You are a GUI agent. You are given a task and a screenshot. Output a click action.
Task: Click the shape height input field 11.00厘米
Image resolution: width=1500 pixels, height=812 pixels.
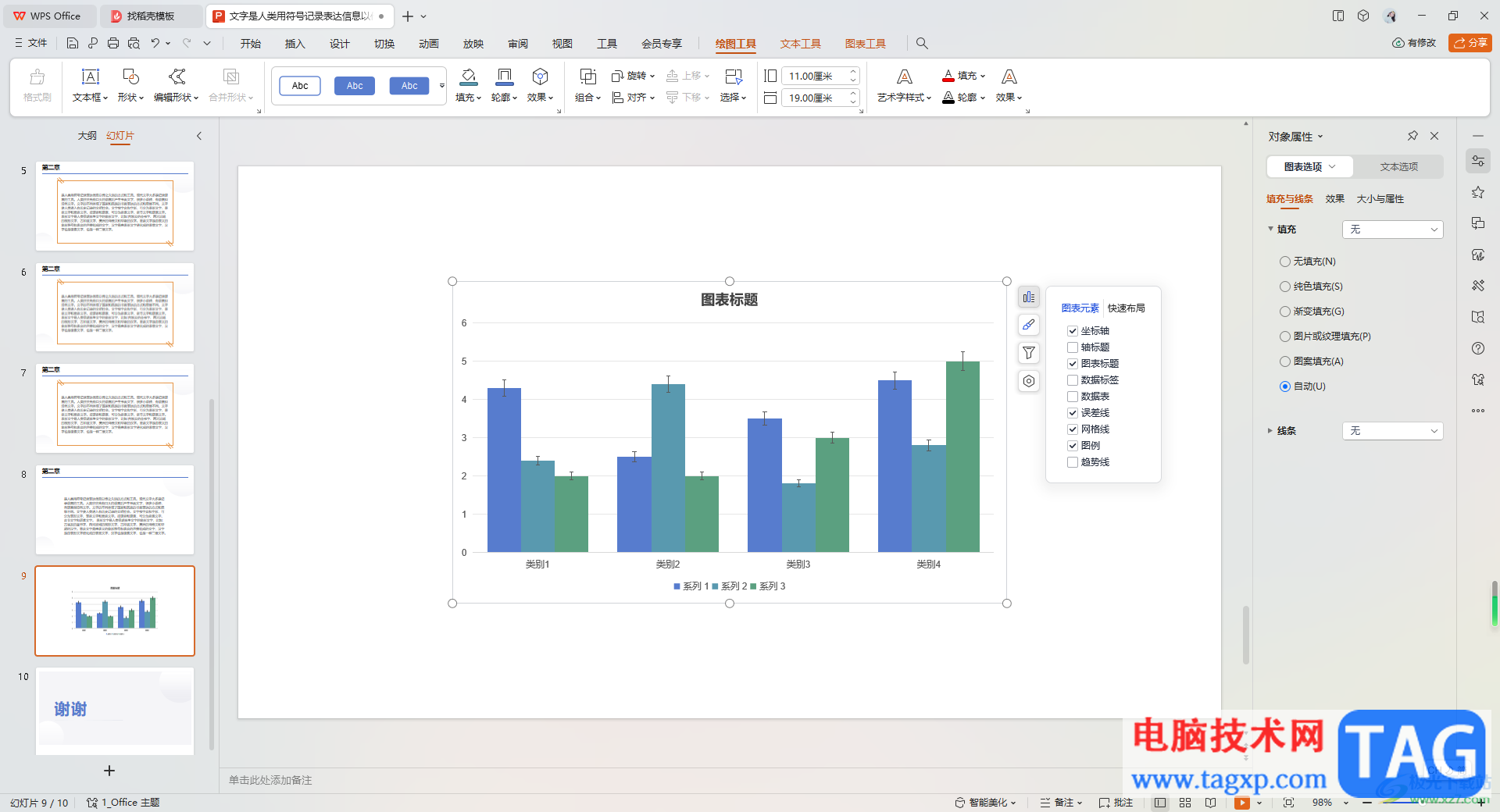815,76
